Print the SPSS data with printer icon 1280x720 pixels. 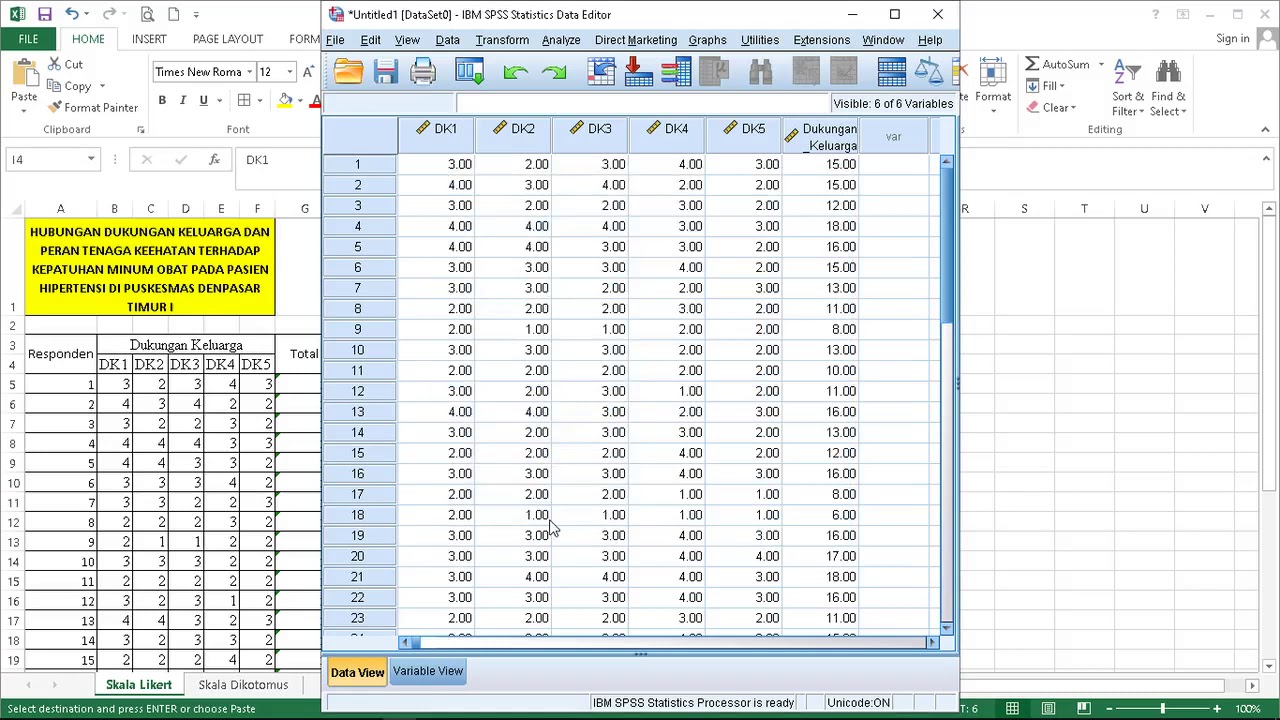(x=423, y=71)
